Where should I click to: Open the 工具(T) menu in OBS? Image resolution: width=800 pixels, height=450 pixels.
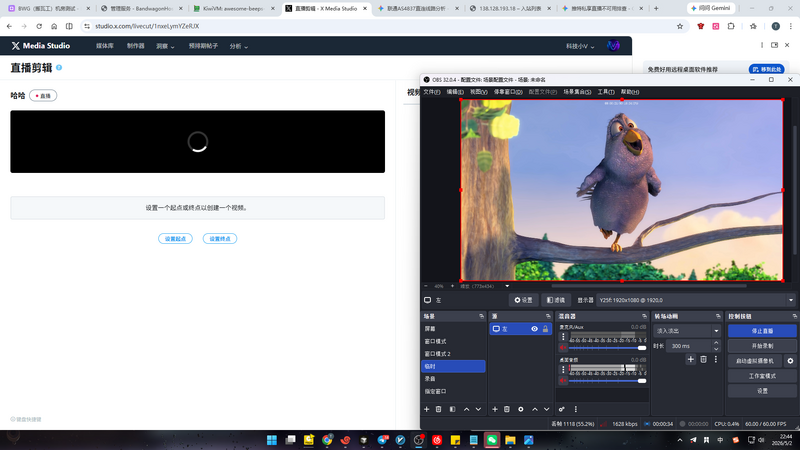(606, 92)
